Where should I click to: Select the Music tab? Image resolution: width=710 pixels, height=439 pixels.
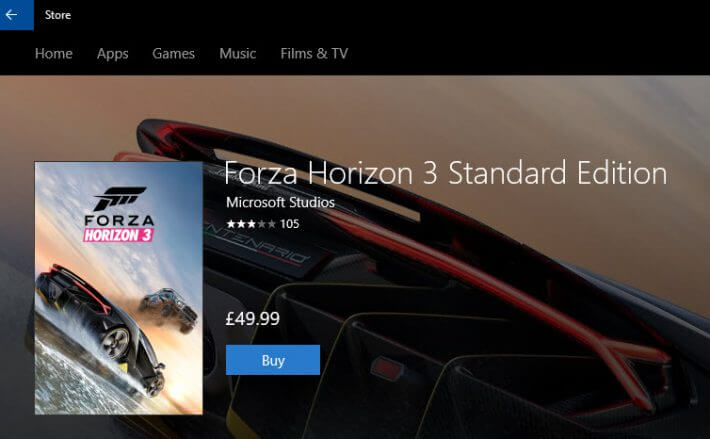(238, 53)
